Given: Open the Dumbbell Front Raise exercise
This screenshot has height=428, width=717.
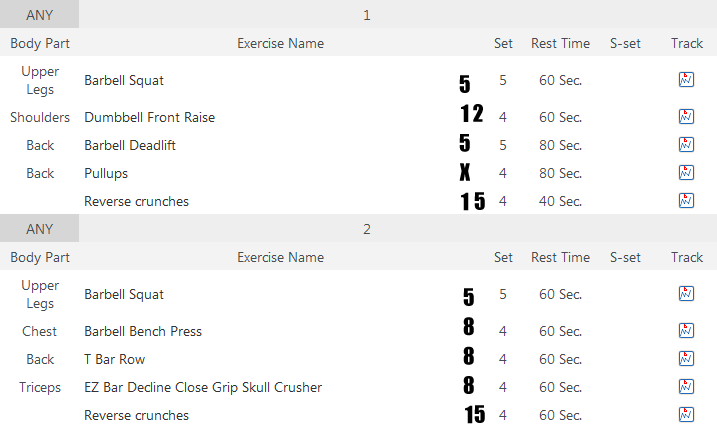Looking at the screenshot, I should point(149,117).
